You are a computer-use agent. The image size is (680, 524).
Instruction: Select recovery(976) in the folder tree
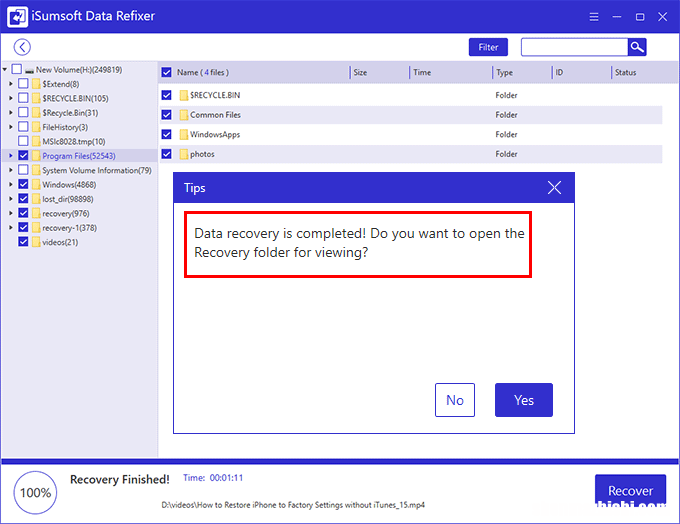point(65,213)
